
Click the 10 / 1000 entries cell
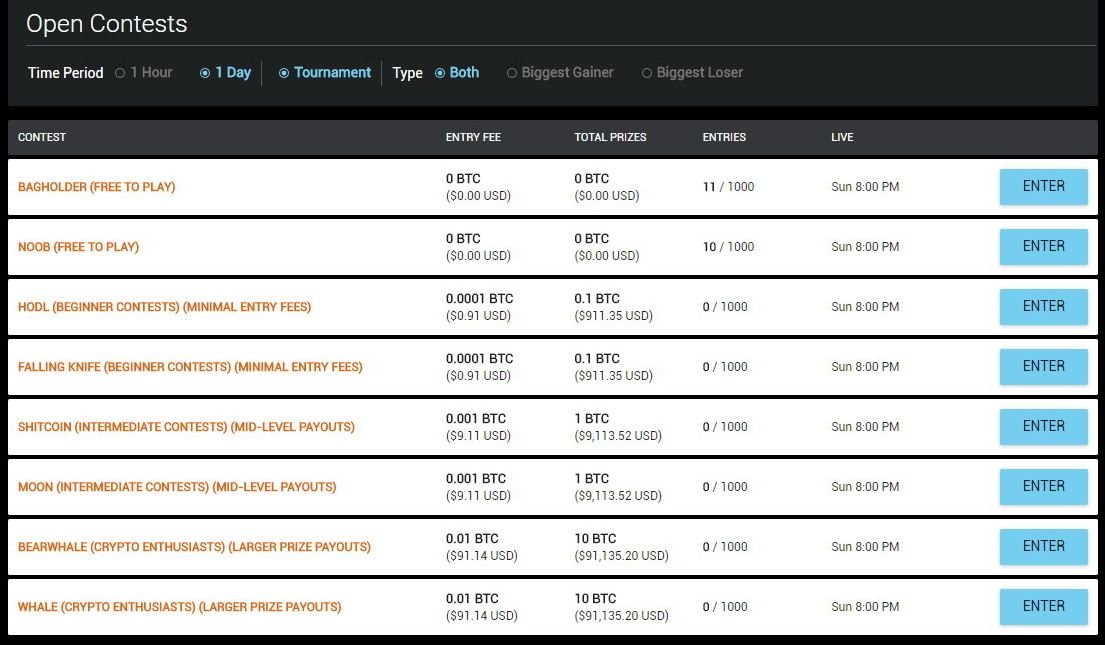coord(728,247)
